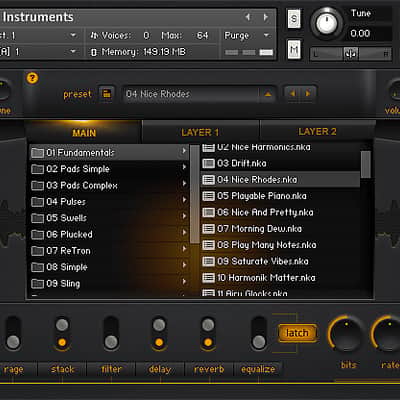Image resolution: width=400 pixels, height=400 pixels.
Task: Click the Tune knob
Action: pyautogui.click(x=327, y=23)
